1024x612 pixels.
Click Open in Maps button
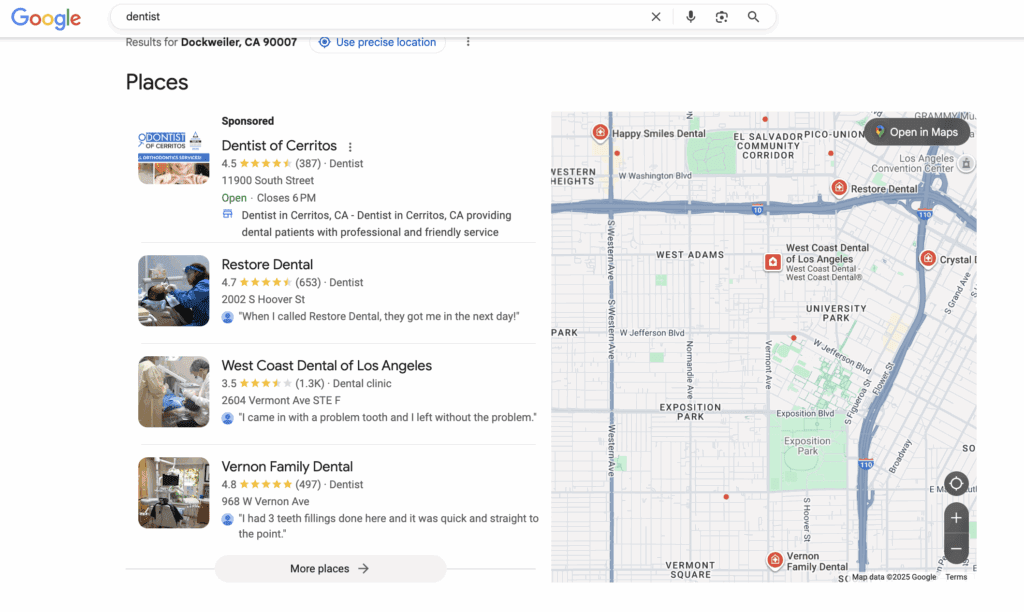[916, 132]
